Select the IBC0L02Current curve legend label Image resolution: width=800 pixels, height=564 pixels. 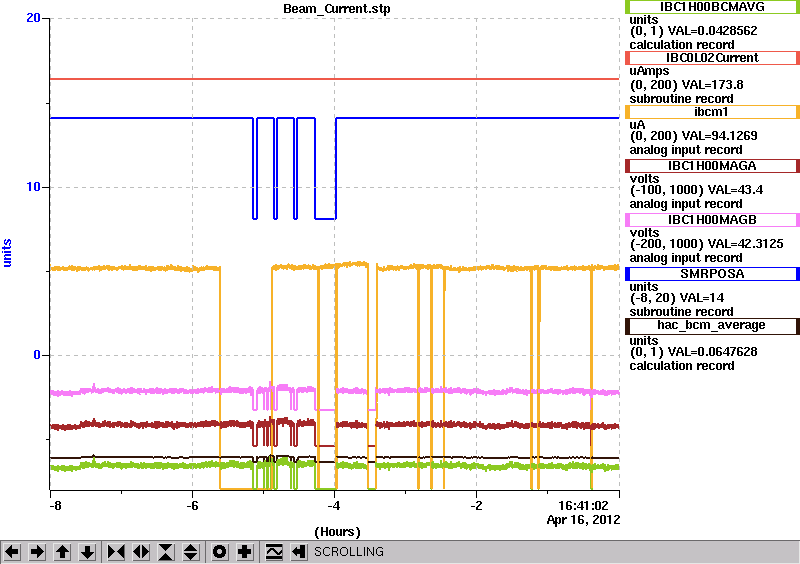click(x=712, y=58)
